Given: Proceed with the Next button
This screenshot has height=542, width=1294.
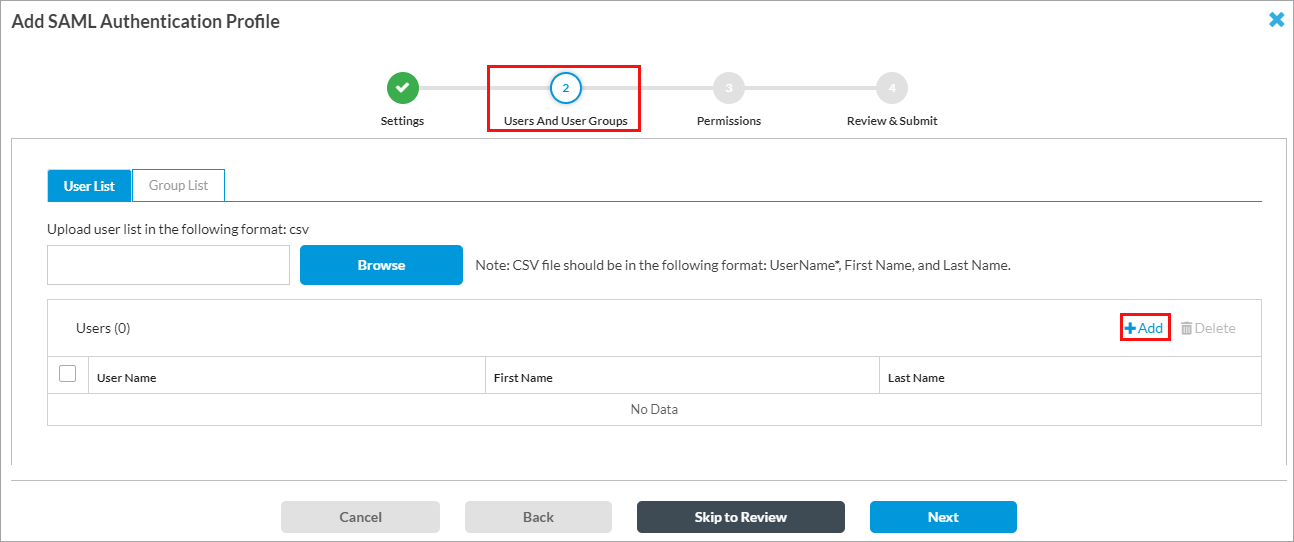Looking at the screenshot, I should (942, 517).
